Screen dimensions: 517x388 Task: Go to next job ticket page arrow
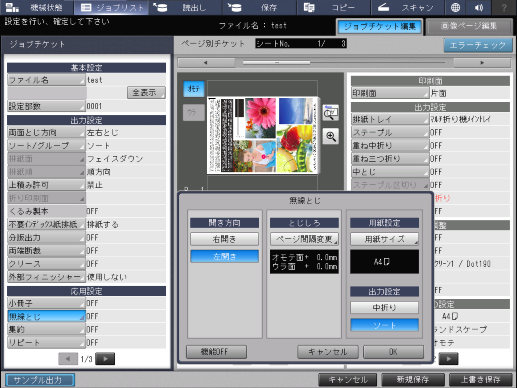105,359
